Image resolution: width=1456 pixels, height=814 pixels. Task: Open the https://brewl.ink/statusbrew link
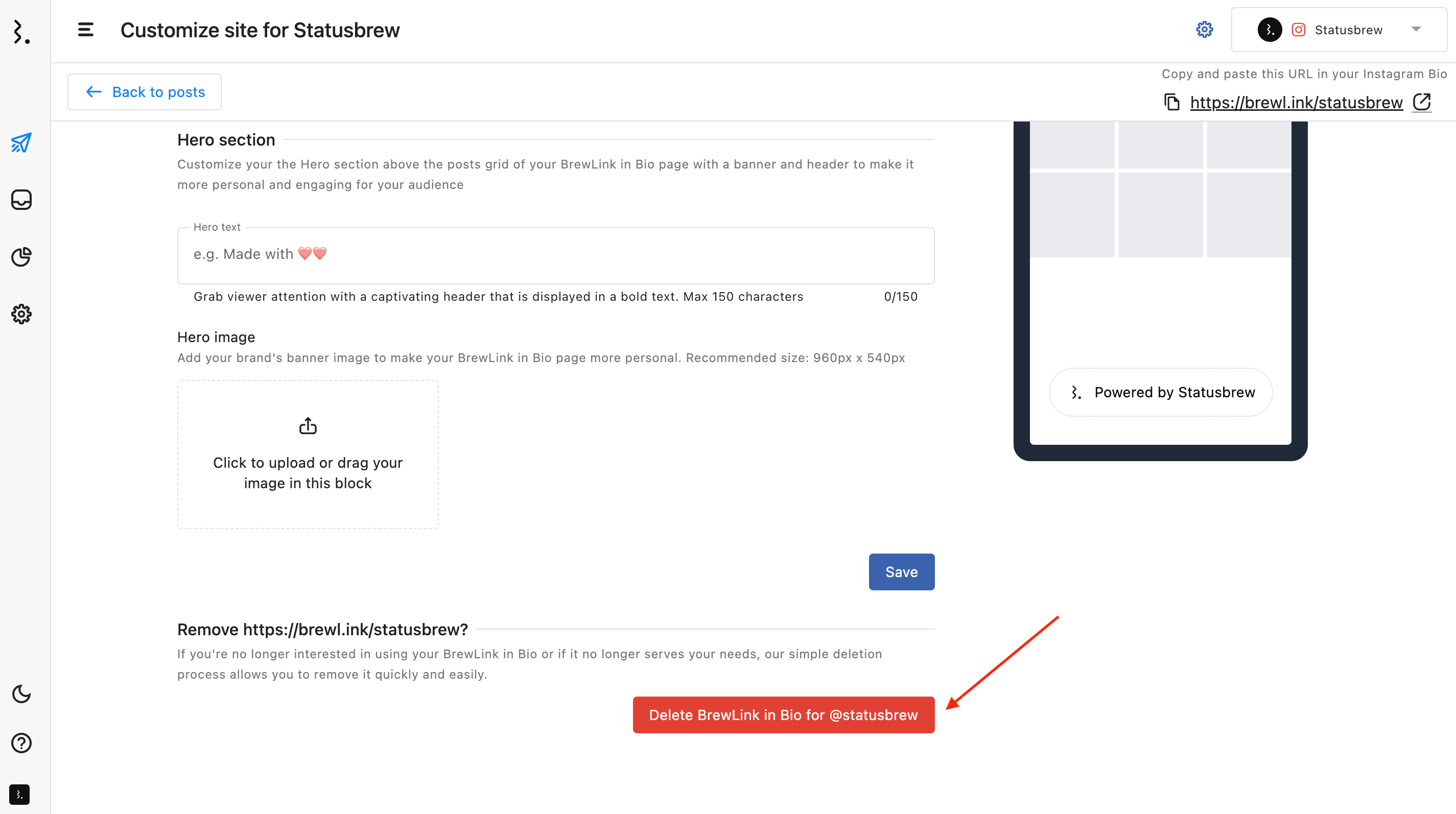(1296, 102)
